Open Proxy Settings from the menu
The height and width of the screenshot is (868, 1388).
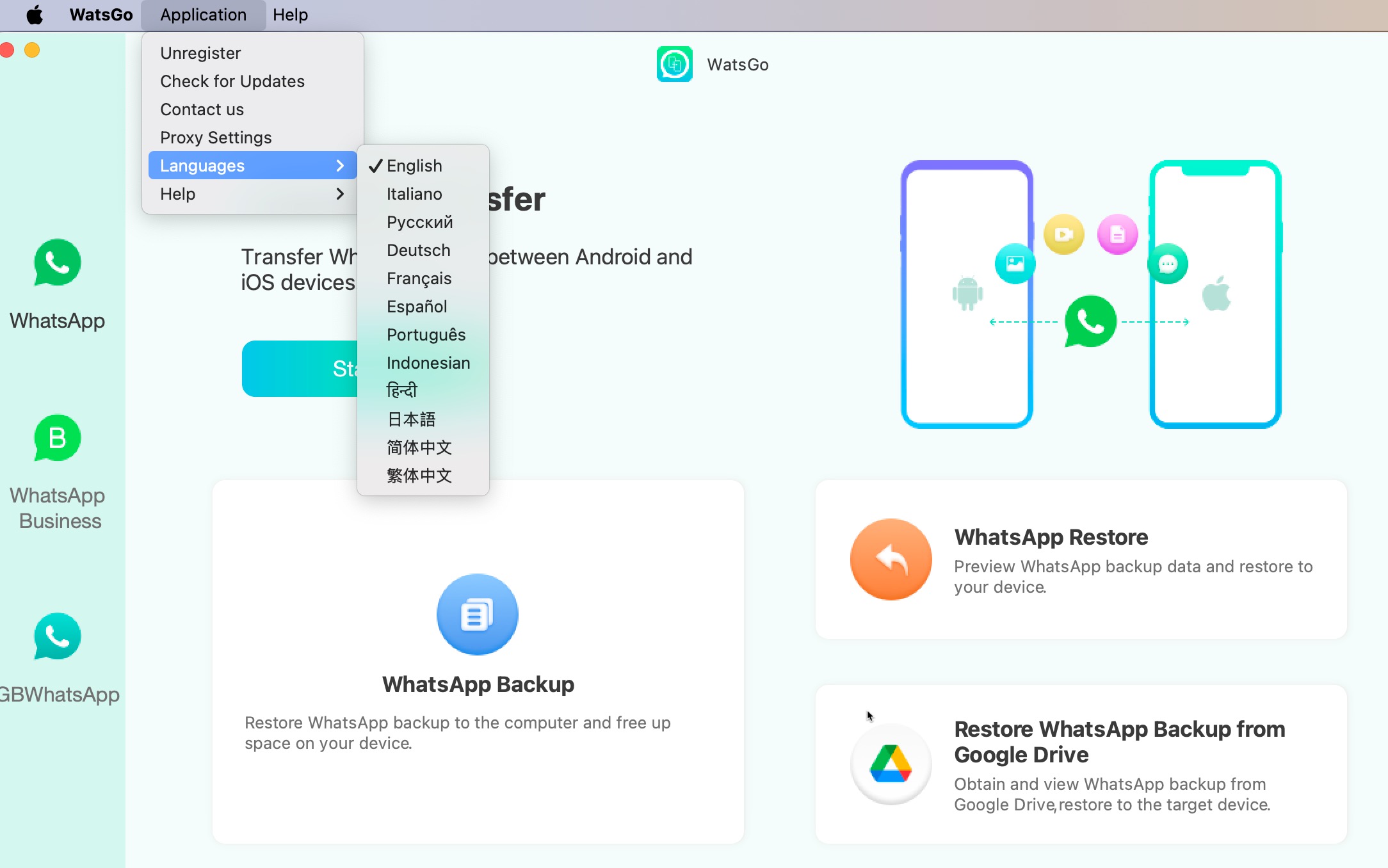pyautogui.click(x=216, y=138)
